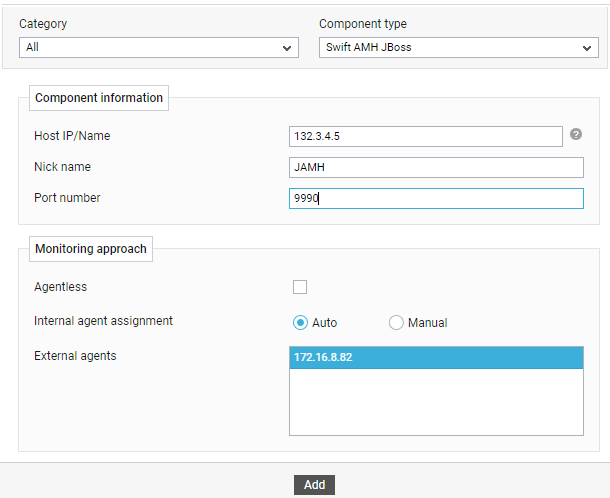Click the Auto option label

(x=324, y=323)
